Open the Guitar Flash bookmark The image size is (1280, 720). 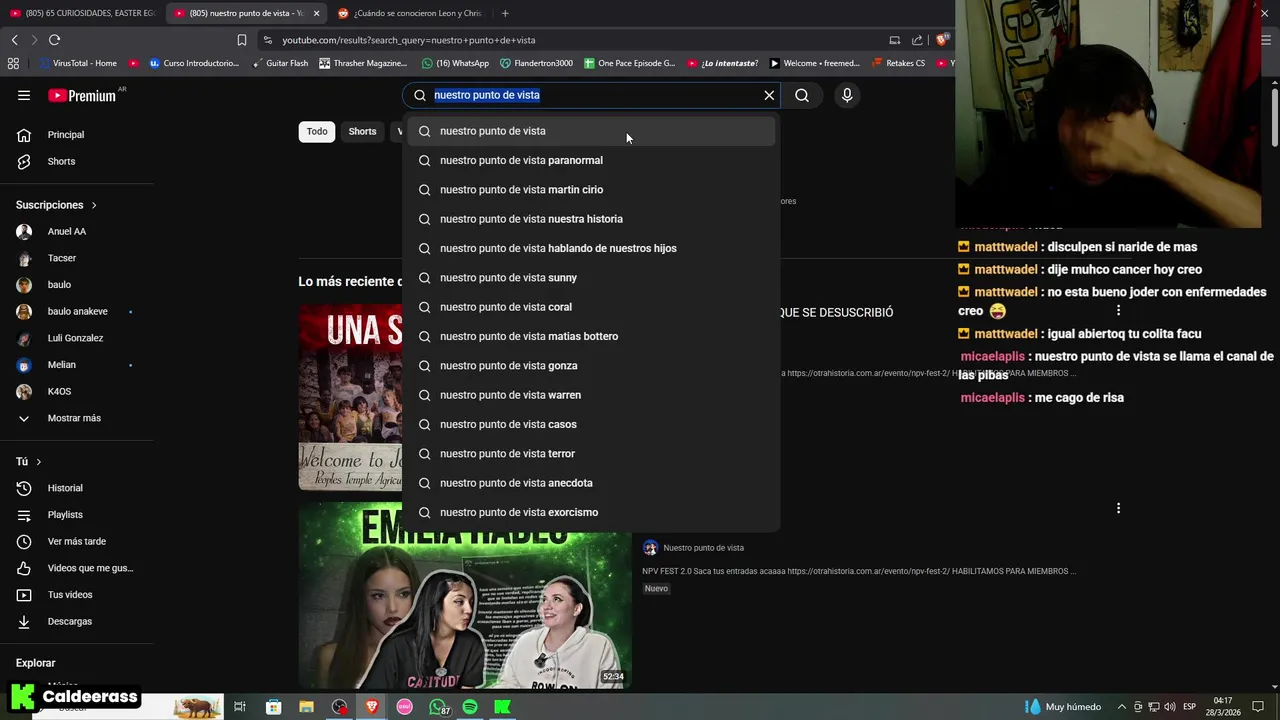279,63
